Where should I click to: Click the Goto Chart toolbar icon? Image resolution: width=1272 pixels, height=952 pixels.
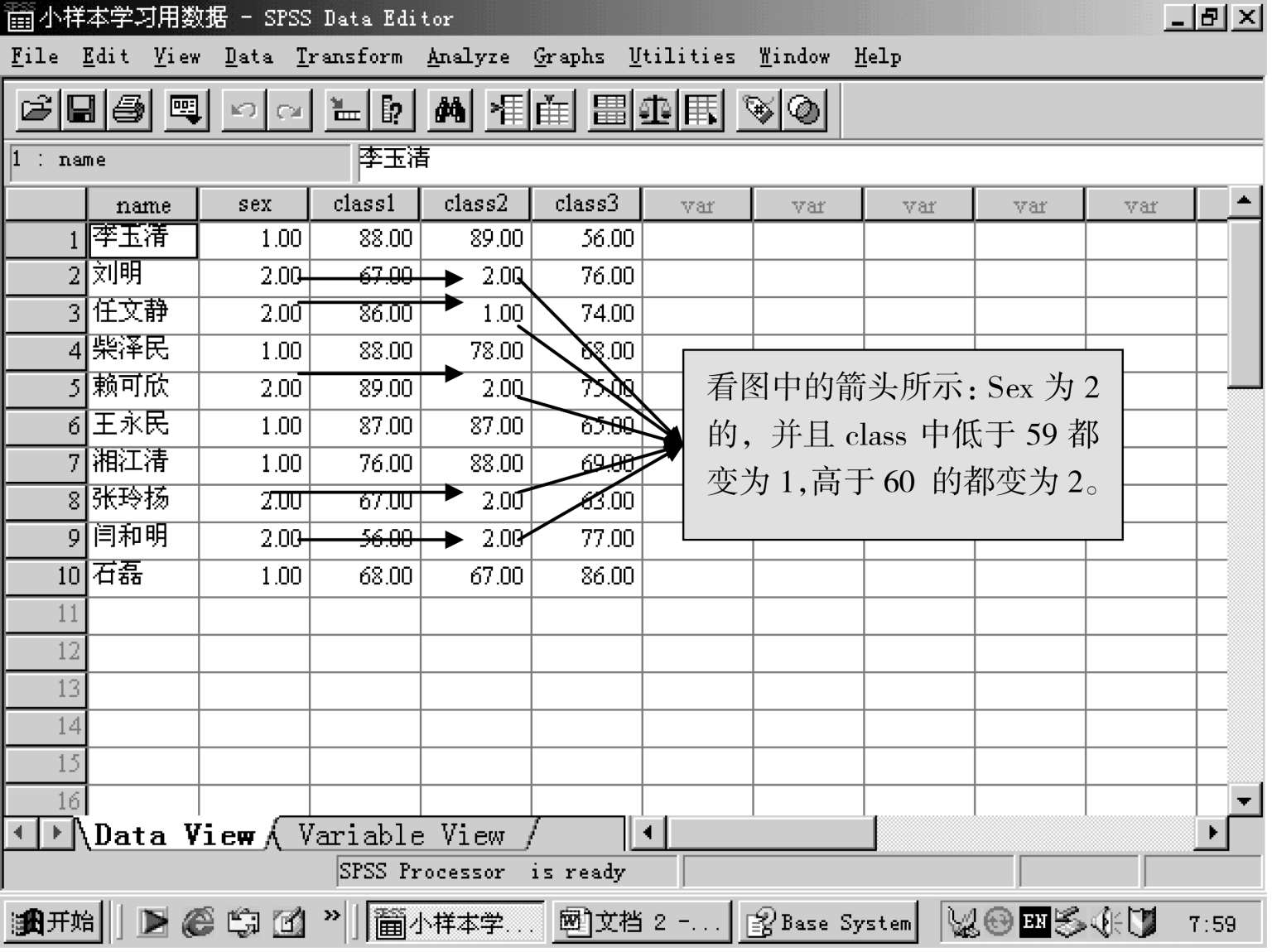tap(346, 110)
